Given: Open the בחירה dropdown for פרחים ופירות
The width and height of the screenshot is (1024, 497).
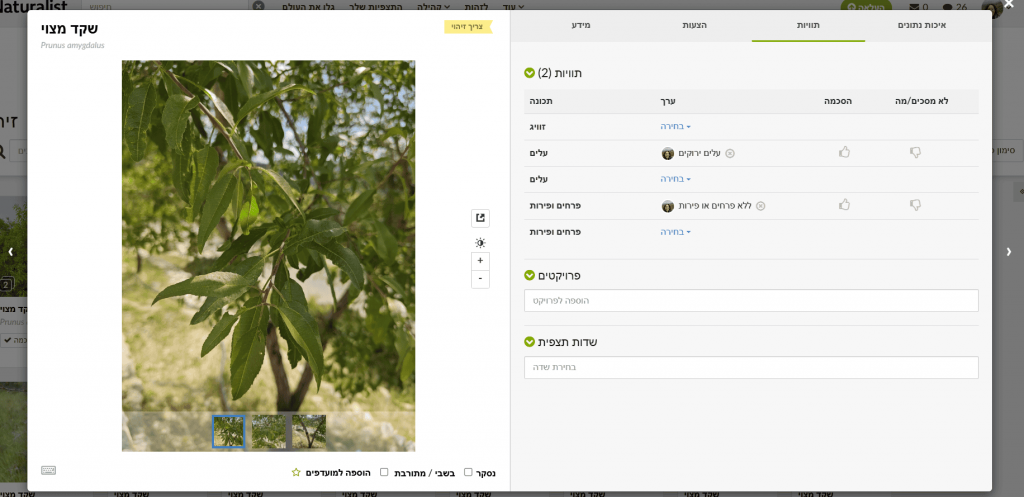Looking at the screenshot, I should pos(675,232).
